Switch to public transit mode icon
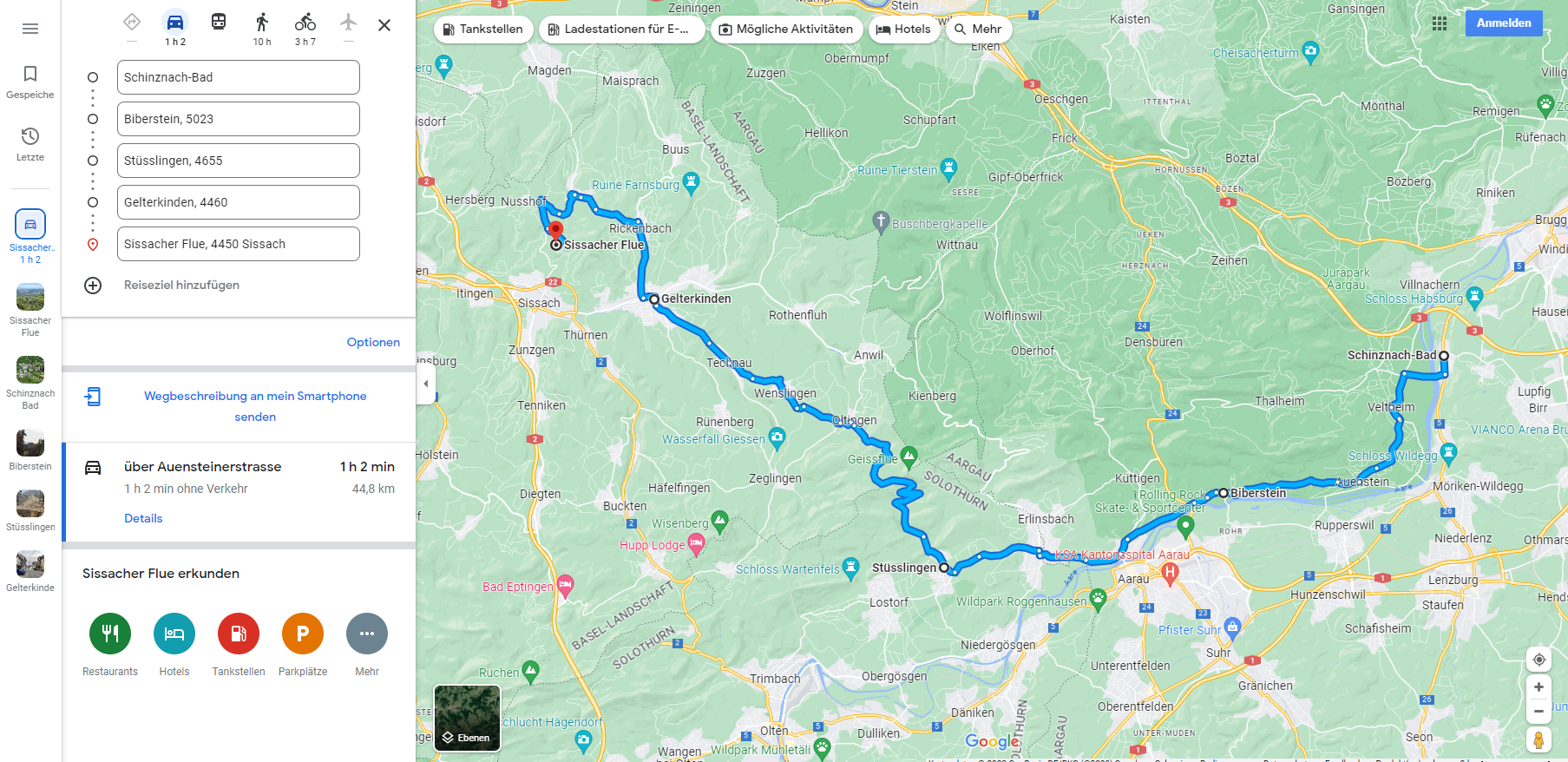This screenshot has width=1568, height=762. [x=219, y=23]
